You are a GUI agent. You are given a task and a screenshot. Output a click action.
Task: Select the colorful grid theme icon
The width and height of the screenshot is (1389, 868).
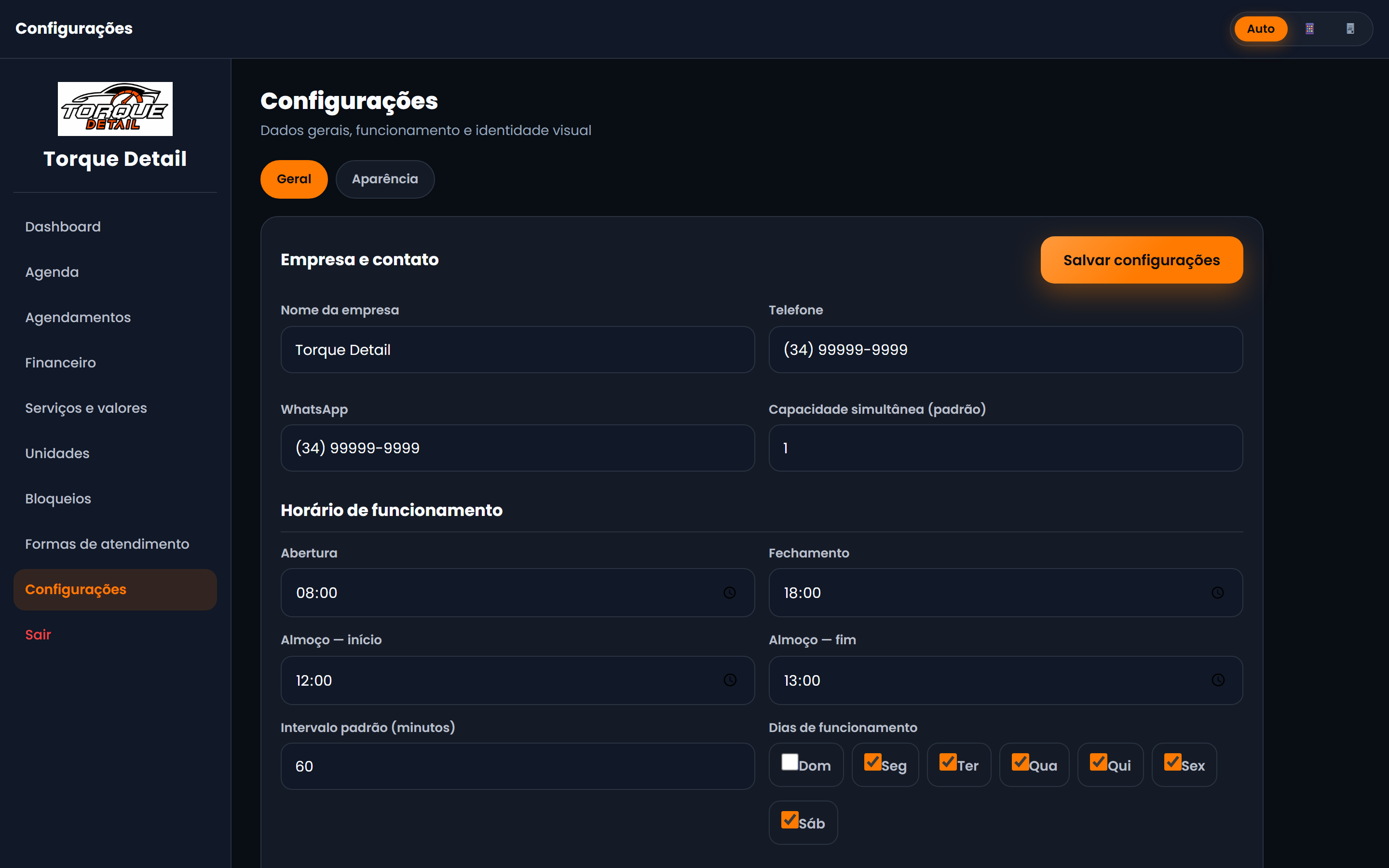(1309, 29)
